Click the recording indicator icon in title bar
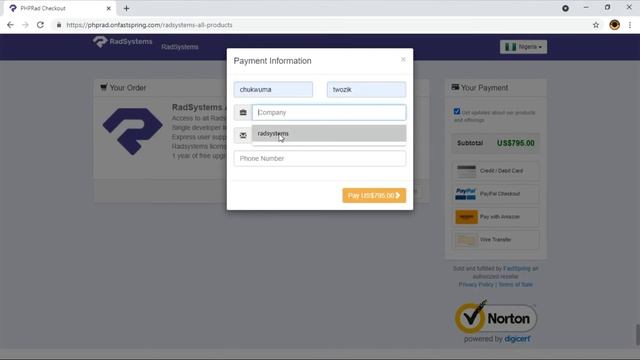This screenshot has height=360, width=640. pyautogui.click(x=565, y=8)
